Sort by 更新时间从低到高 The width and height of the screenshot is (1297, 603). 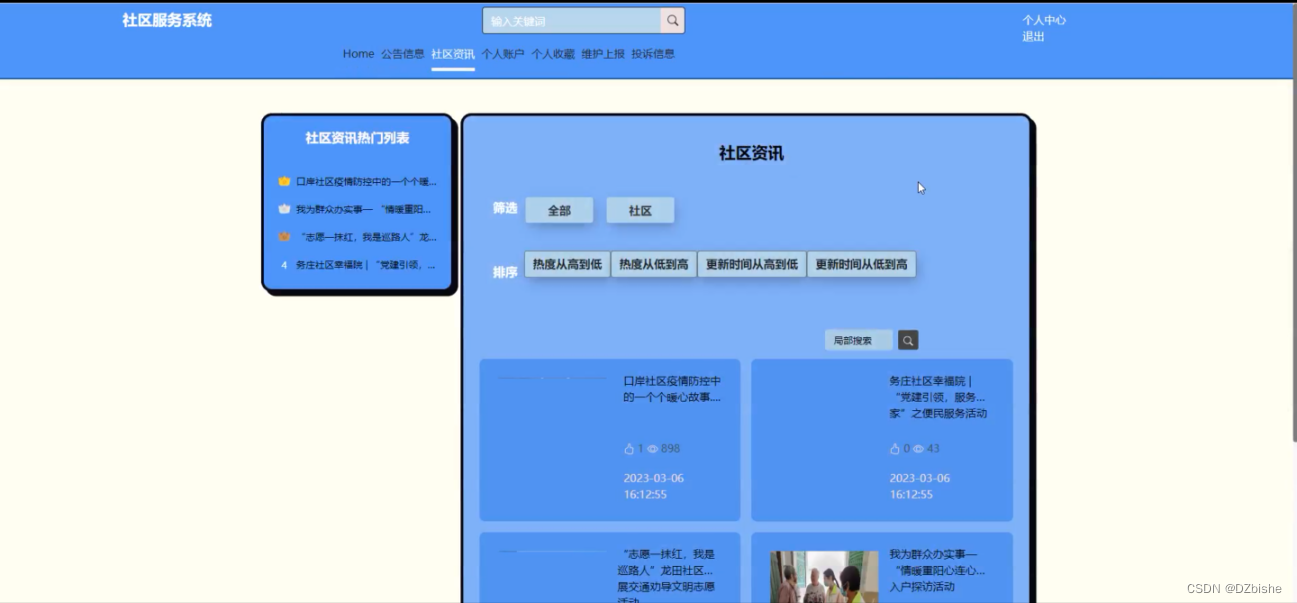click(862, 264)
